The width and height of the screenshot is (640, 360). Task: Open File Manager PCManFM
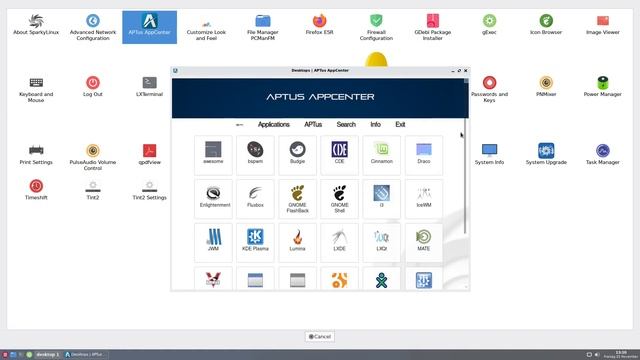tap(263, 27)
